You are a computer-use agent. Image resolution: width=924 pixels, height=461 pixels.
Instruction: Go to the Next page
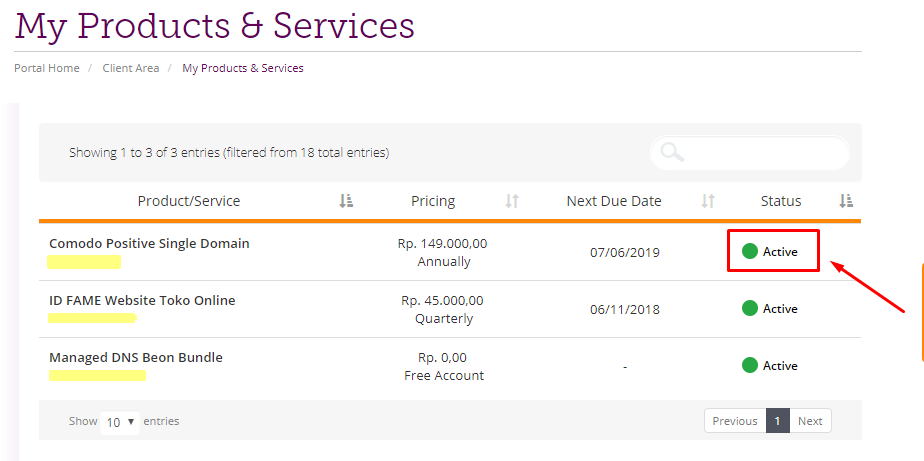tap(810, 421)
